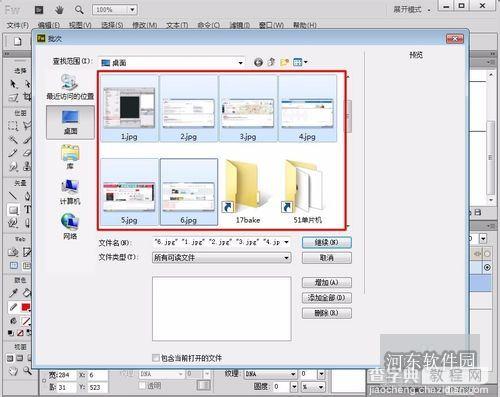Open Recent Places in dialog sidebar
Viewport: 500px width, 397px height.
[x=70, y=87]
